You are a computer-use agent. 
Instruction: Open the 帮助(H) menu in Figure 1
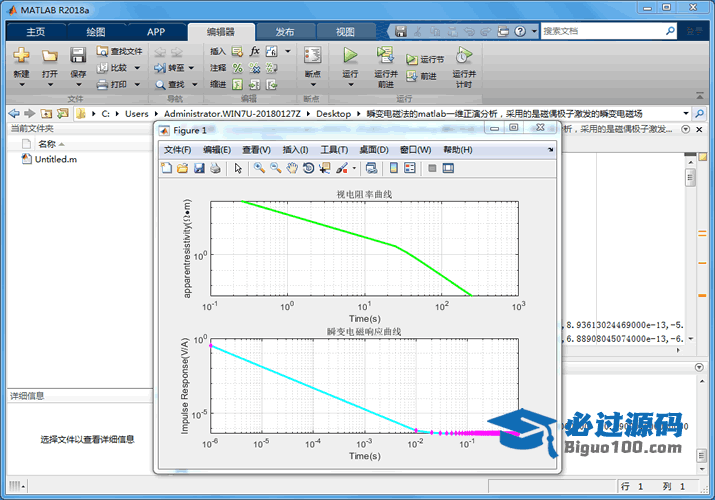458,150
